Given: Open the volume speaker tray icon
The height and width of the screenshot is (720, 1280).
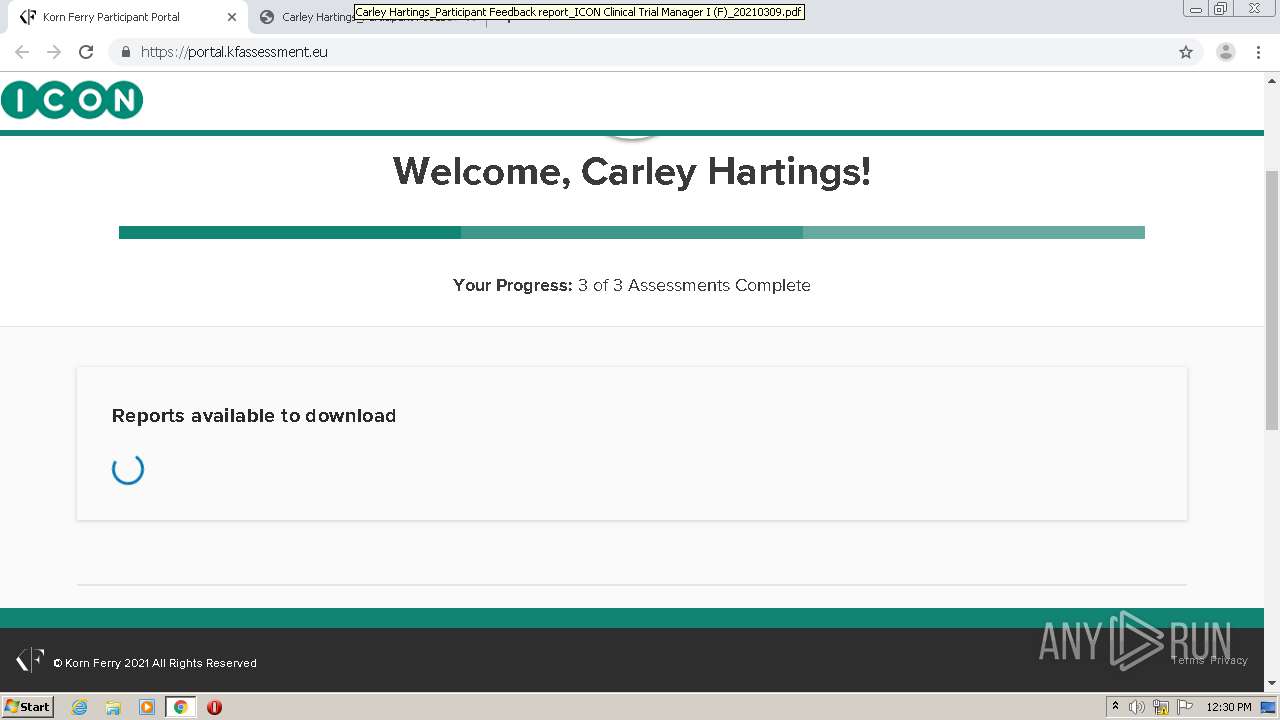Looking at the screenshot, I should click(1137, 707).
